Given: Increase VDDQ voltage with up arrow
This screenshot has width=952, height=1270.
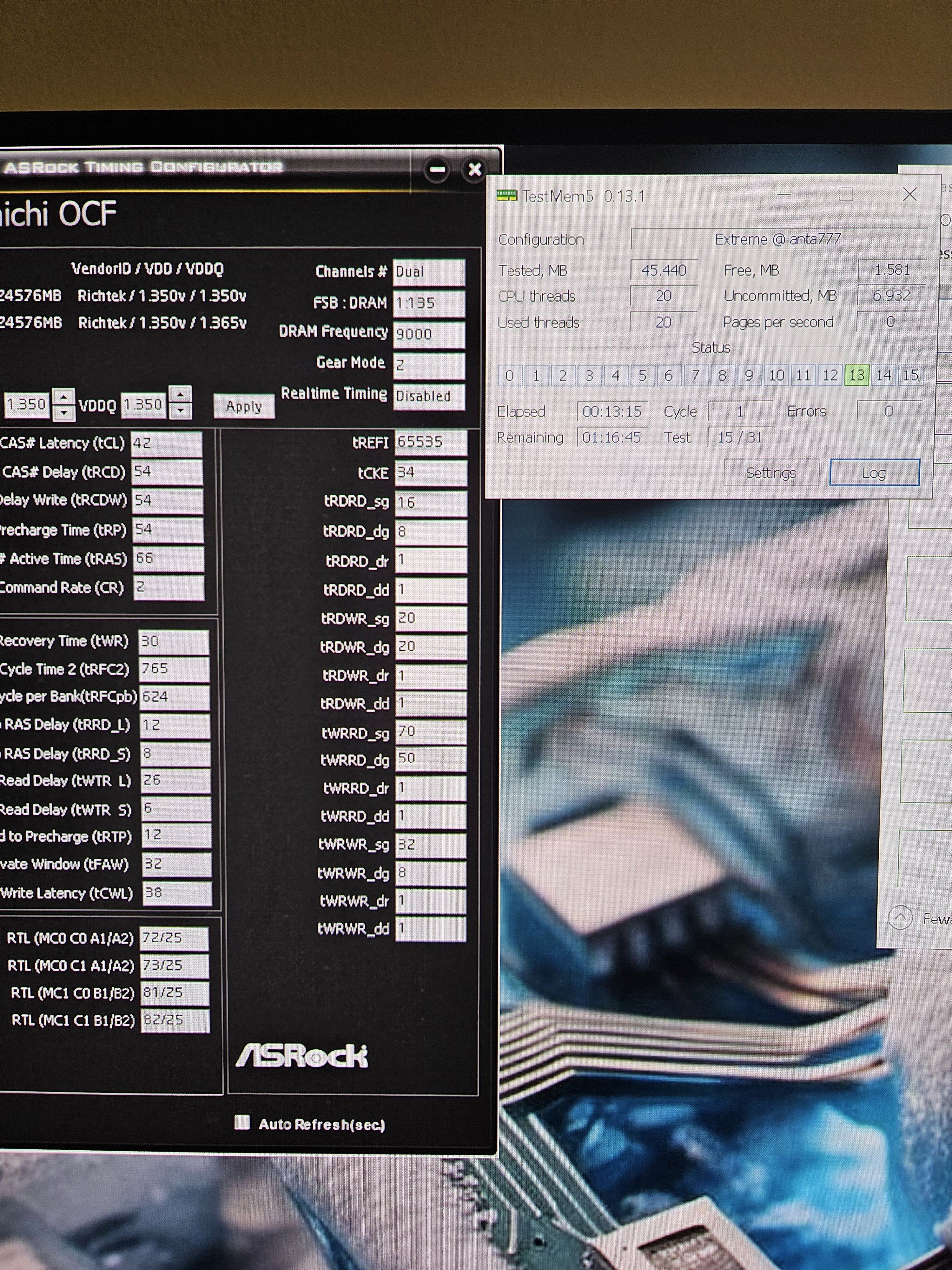Looking at the screenshot, I should coord(181,394).
